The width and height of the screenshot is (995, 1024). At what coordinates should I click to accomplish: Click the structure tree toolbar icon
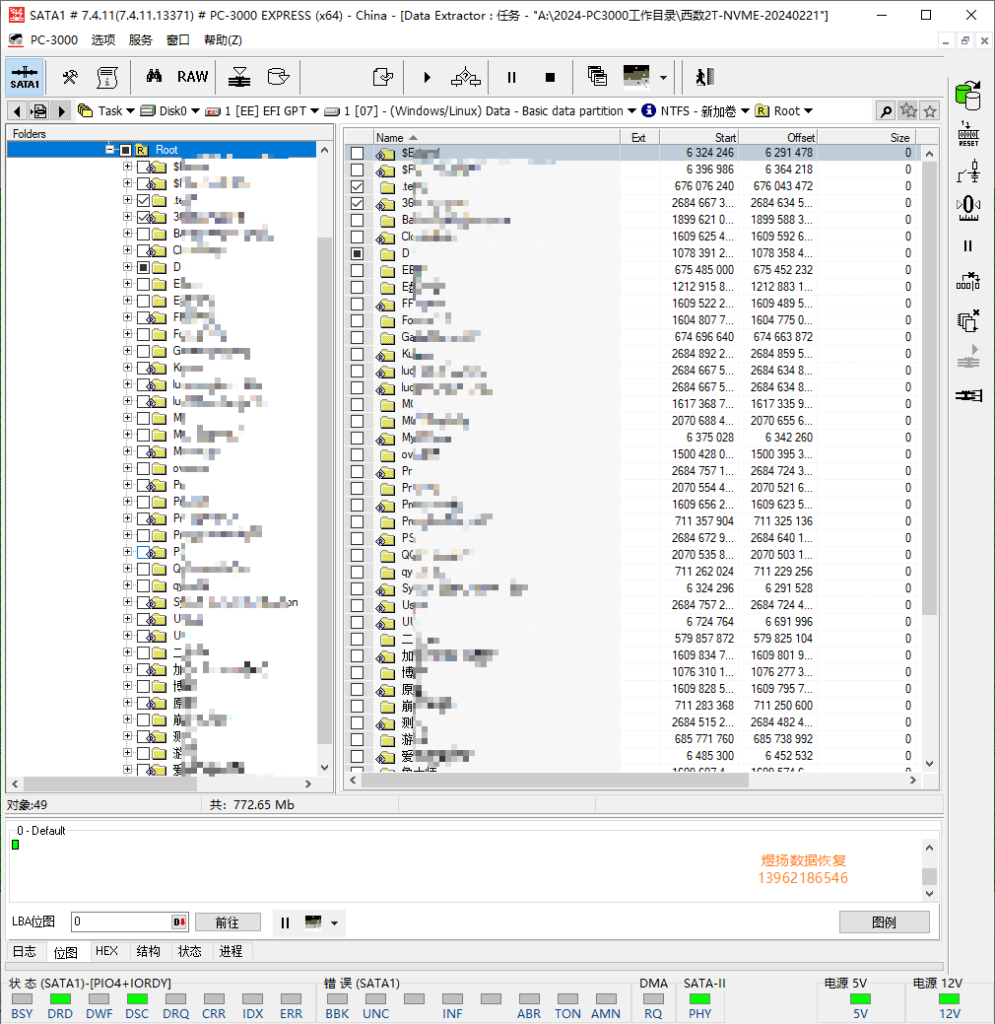tap(466, 77)
